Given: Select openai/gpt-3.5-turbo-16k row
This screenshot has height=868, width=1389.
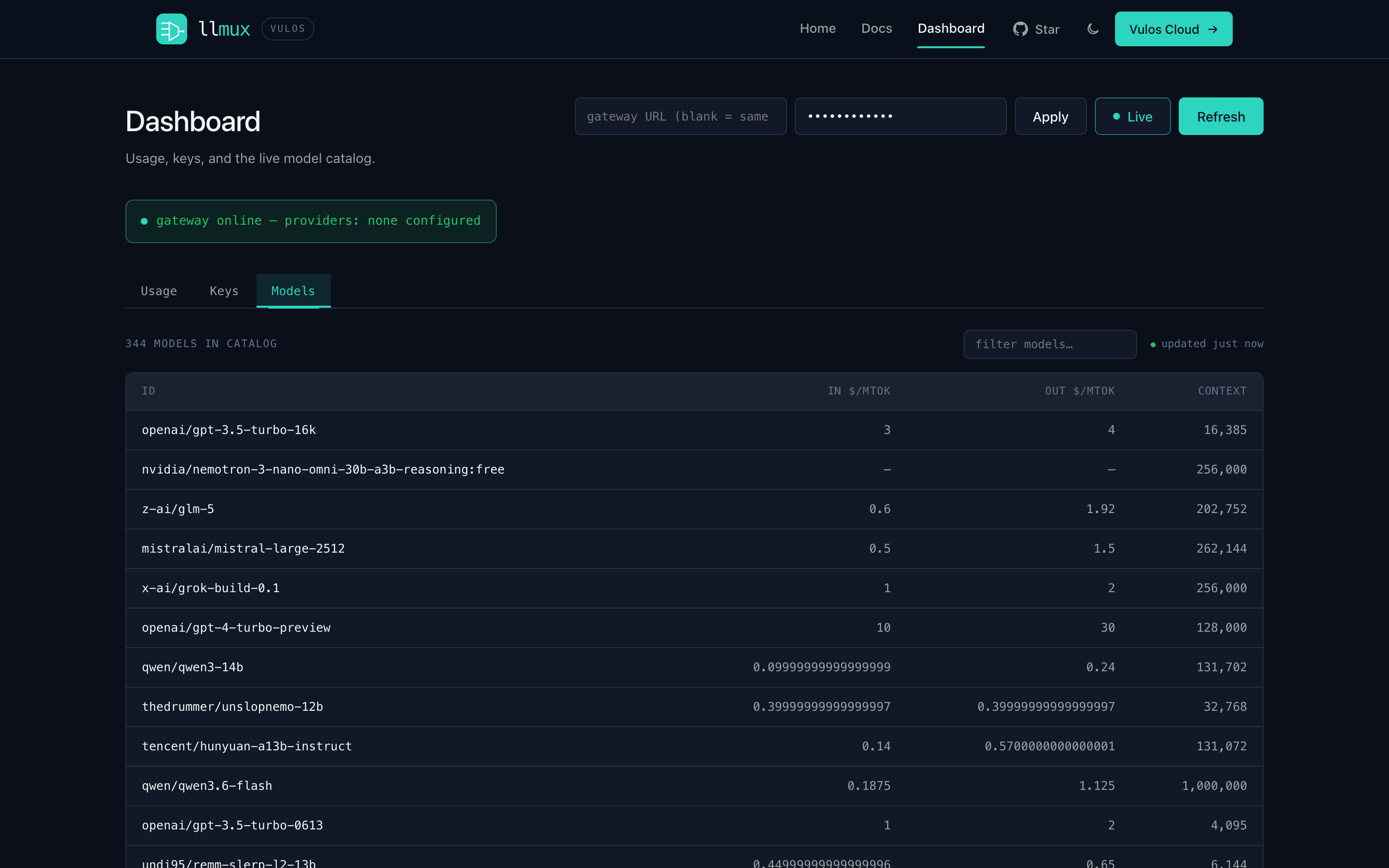Looking at the screenshot, I should 694,430.
